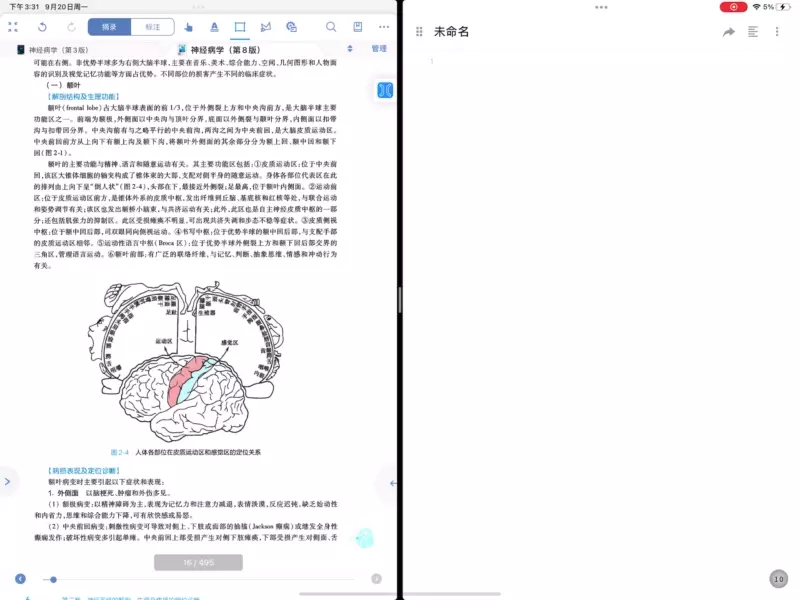Viewport: 800px width, 600px height.
Task: Select the rectangle excerpt tool
Action: tap(240, 27)
